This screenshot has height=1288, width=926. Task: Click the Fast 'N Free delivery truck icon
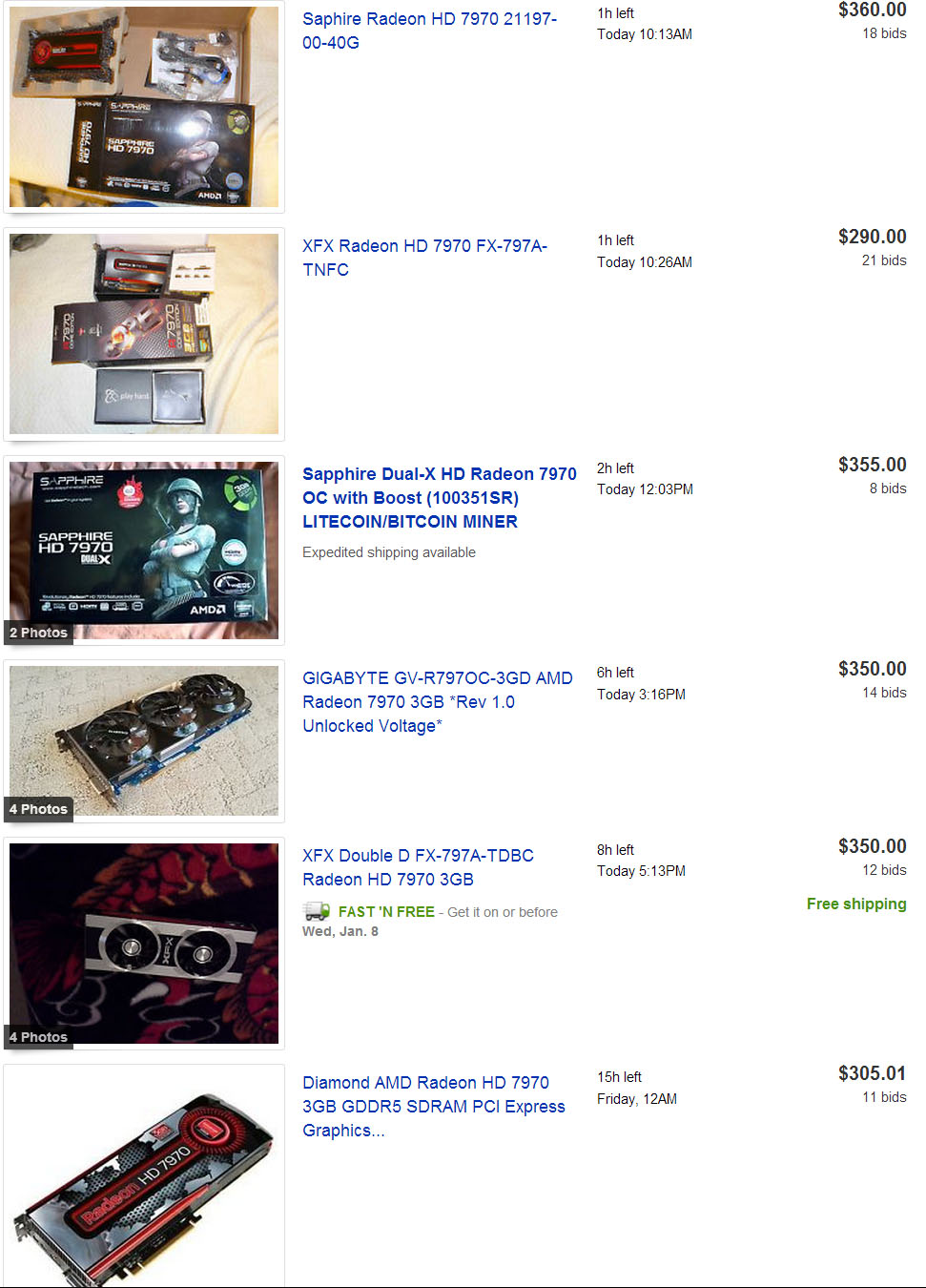(x=316, y=911)
